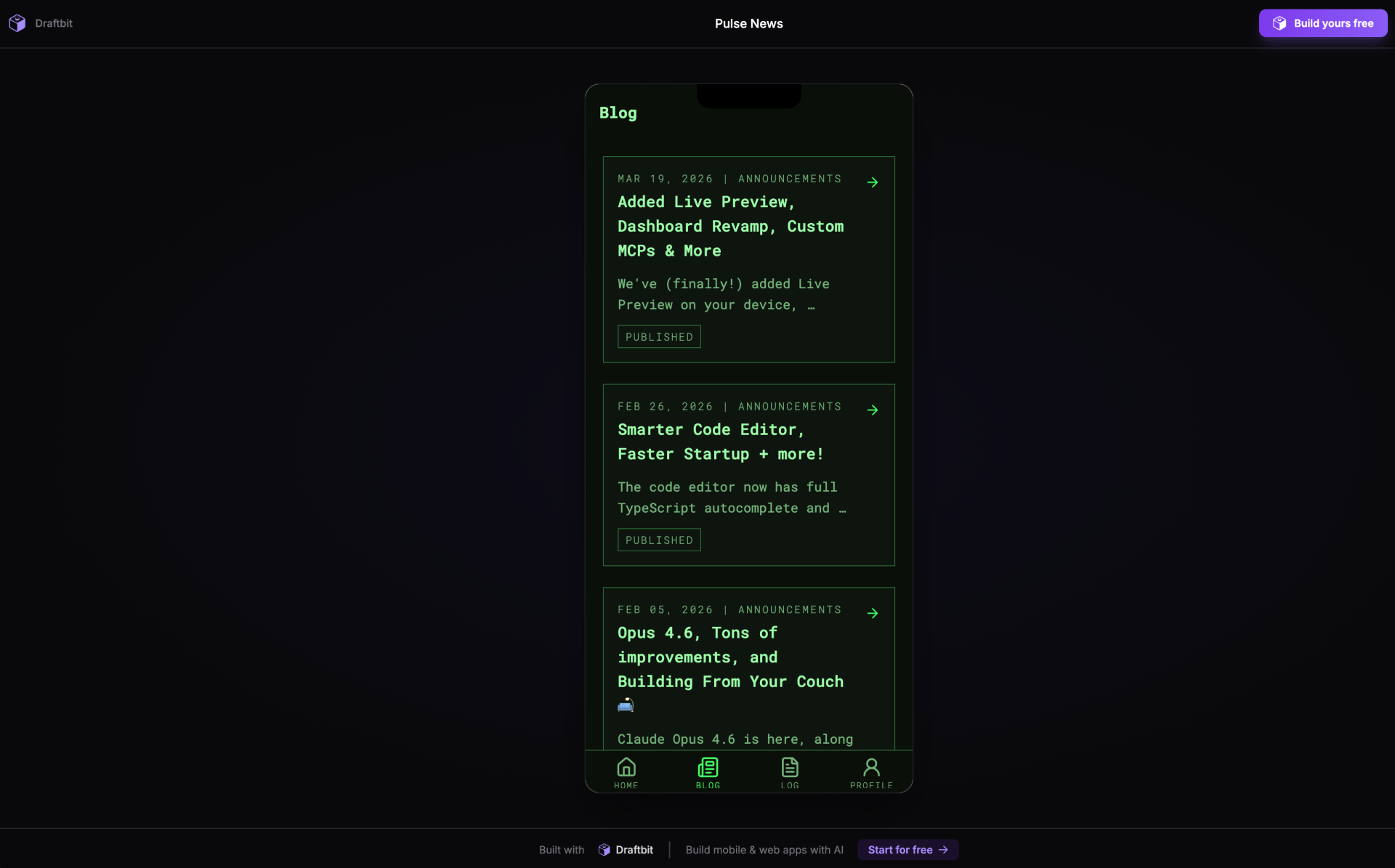1395x868 pixels.
Task: Click Published badge on Mar 19 post
Action: coord(659,337)
